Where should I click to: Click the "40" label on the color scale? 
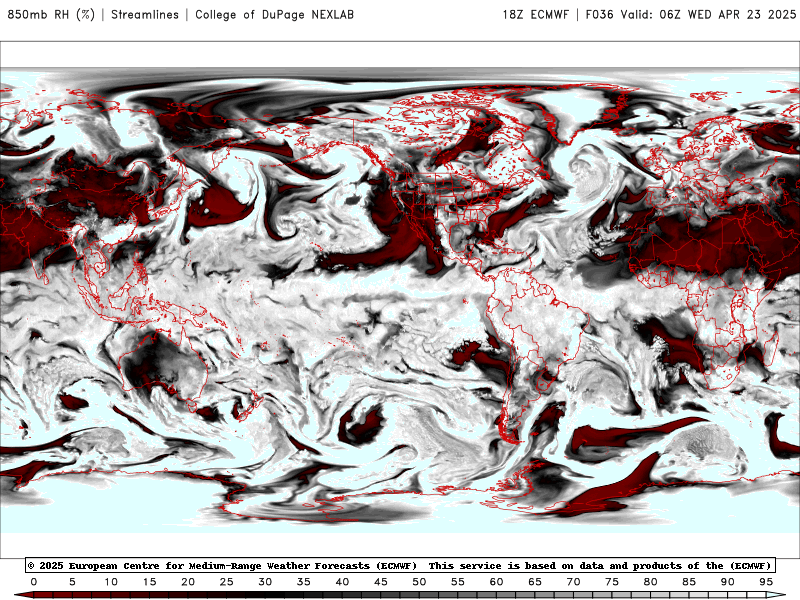(x=342, y=582)
